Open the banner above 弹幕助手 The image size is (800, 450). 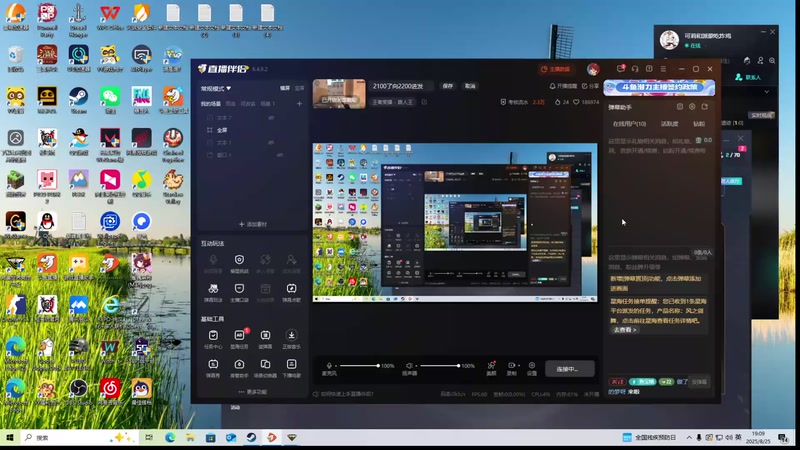[659, 87]
